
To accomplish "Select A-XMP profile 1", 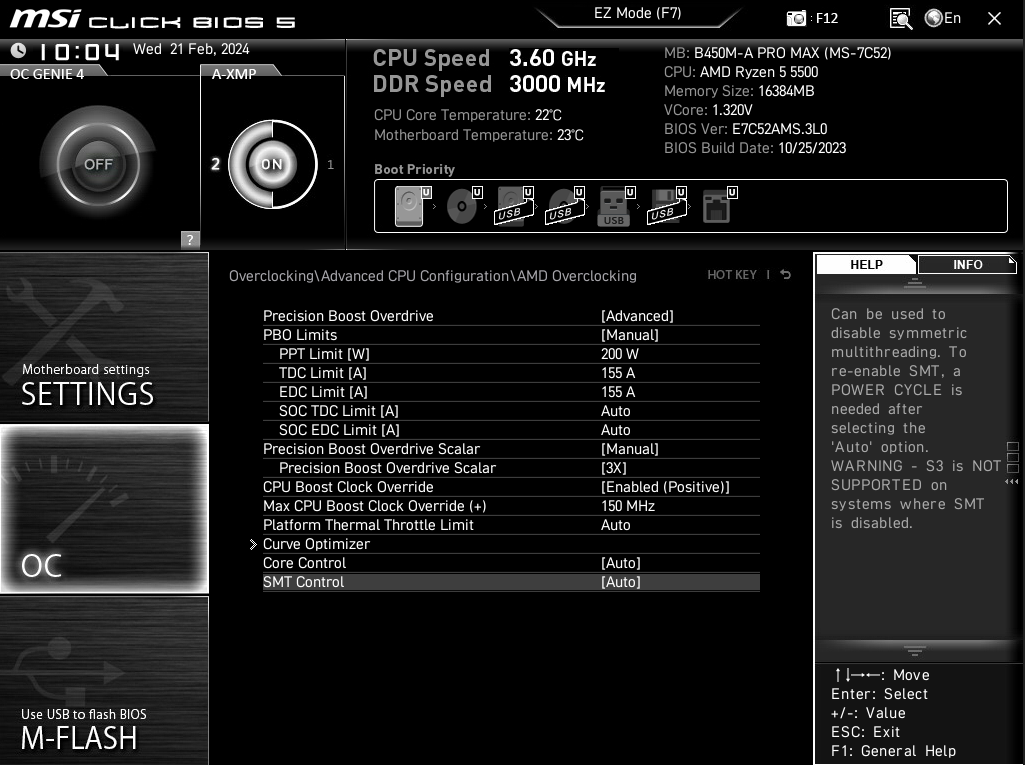I will (330, 165).
